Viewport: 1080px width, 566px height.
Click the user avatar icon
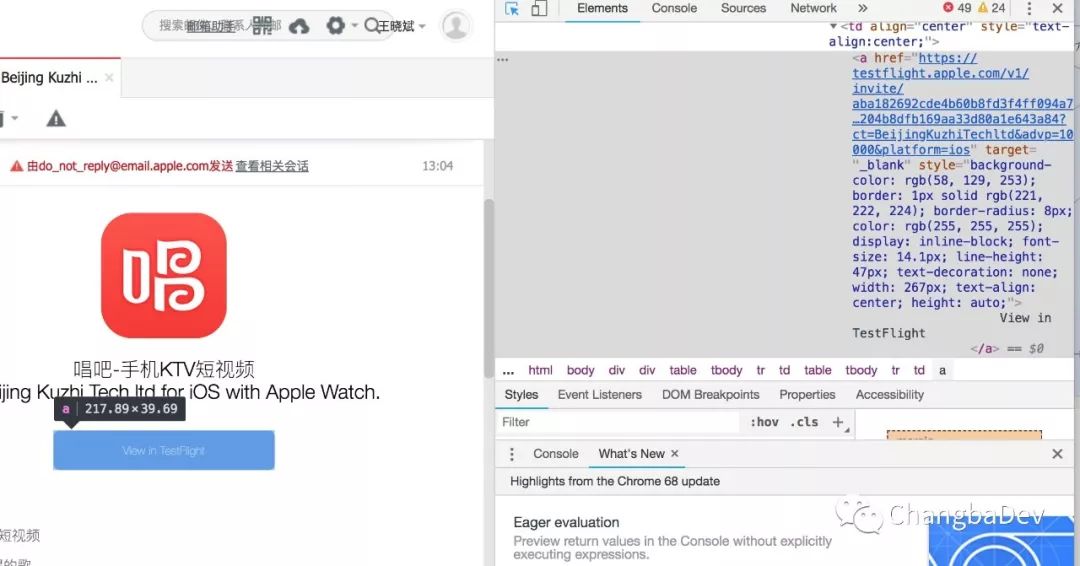pyautogui.click(x=455, y=26)
